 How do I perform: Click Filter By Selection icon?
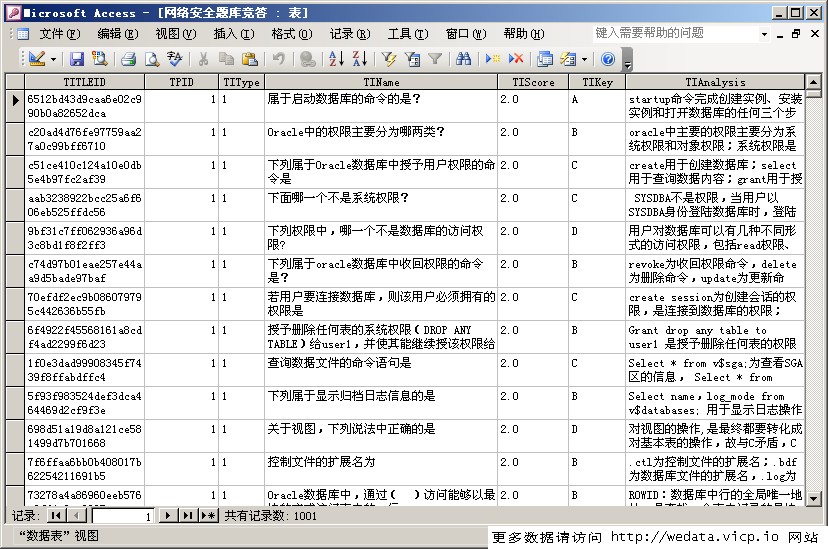[x=389, y=59]
